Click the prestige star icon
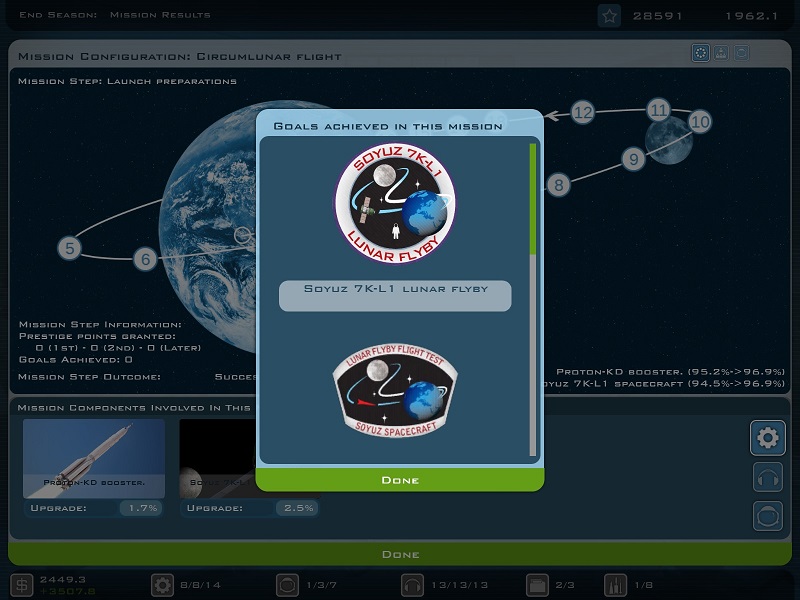 click(x=608, y=15)
